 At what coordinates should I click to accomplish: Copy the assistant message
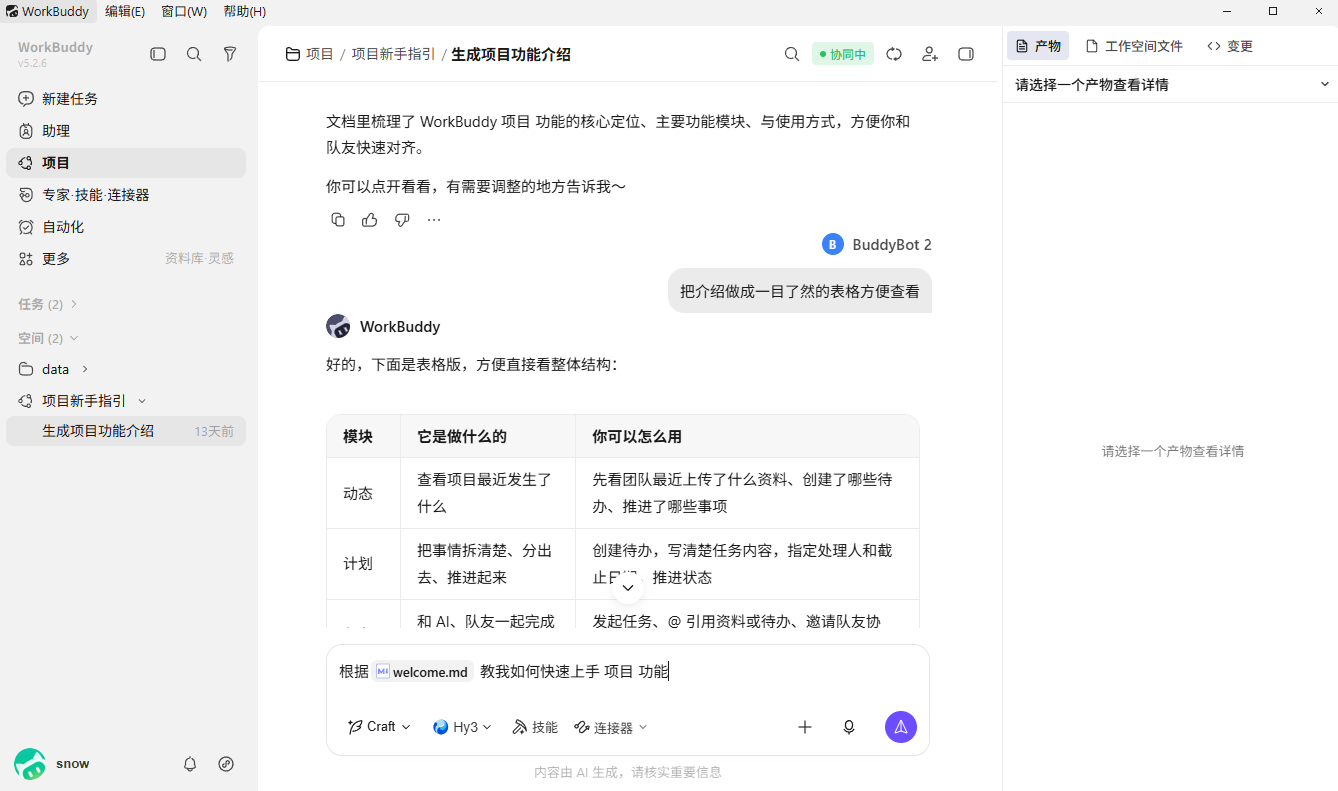[x=338, y=220]
